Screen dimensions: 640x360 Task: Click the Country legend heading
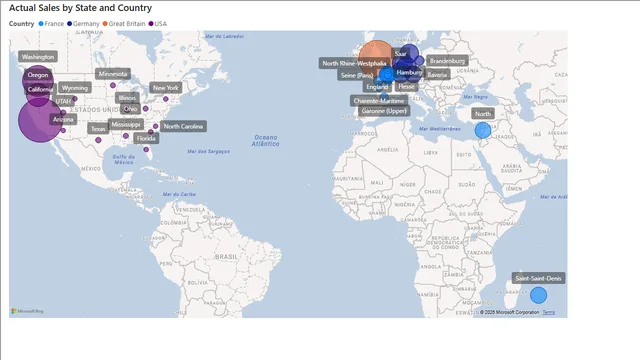click(22, 24)
